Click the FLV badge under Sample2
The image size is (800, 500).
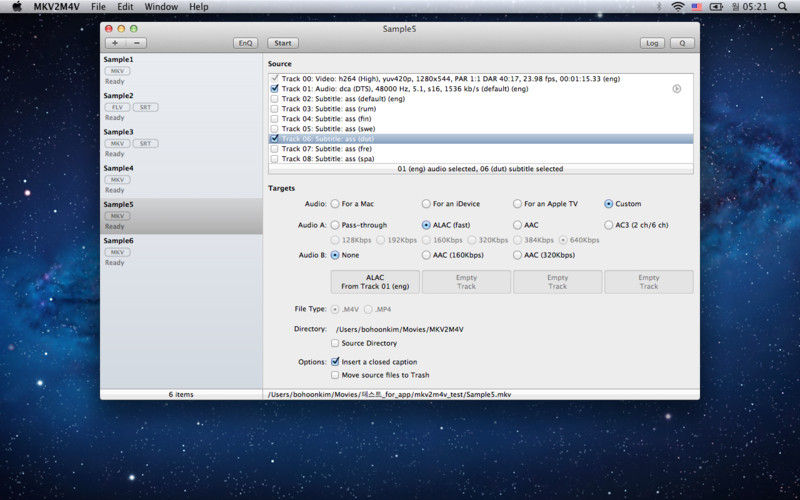point(117,107)
